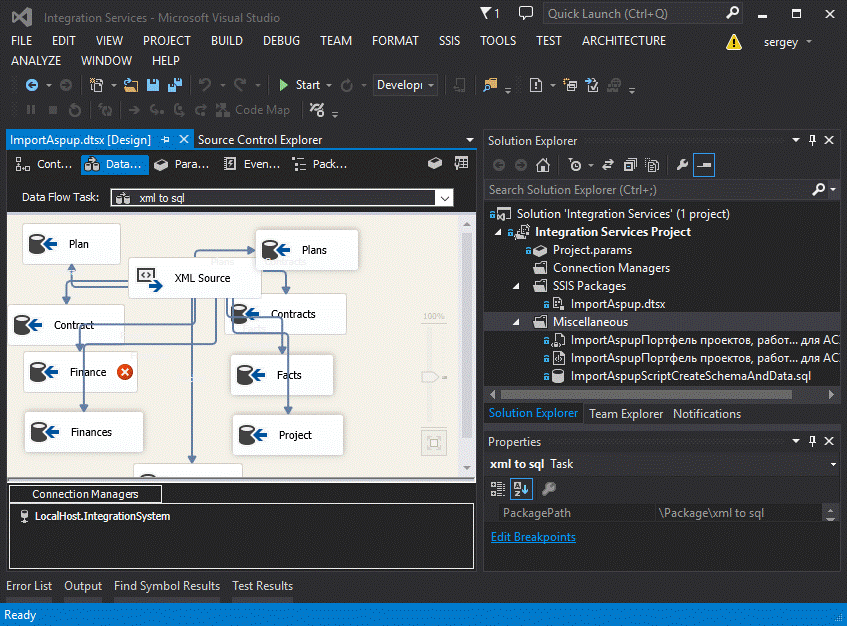The height and width of the screenshot is (626, 847).
Task: Click the Properties wrench icon in Solution Explorer
Action: (x=682, y=165)
